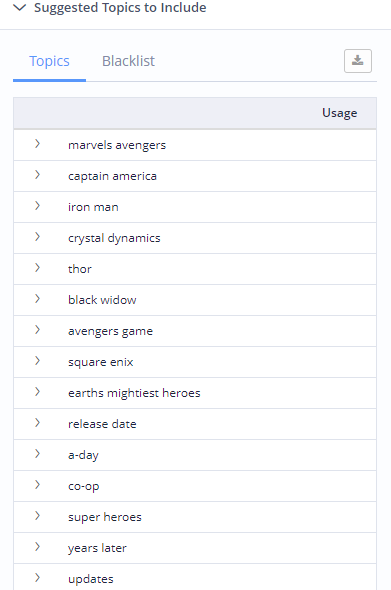Viewport: 391px width, 590px height.
Task: Expand the super heroes chevron
Action: tap(37, 515)
